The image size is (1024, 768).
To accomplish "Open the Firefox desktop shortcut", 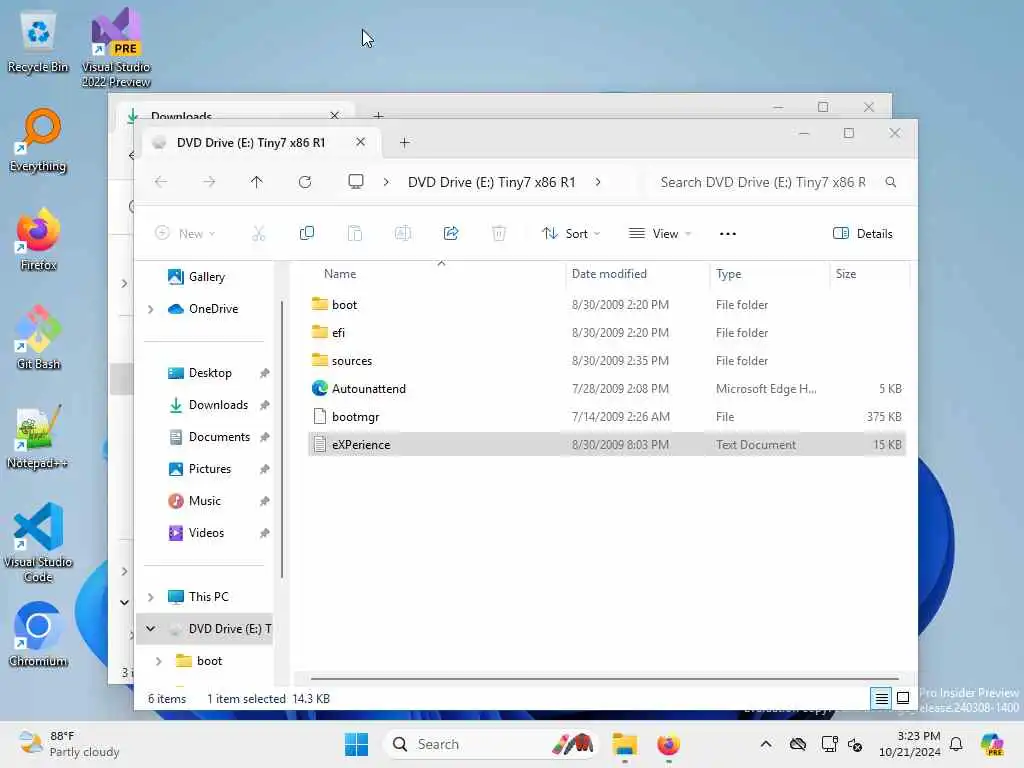I will (x=38, y=240).
